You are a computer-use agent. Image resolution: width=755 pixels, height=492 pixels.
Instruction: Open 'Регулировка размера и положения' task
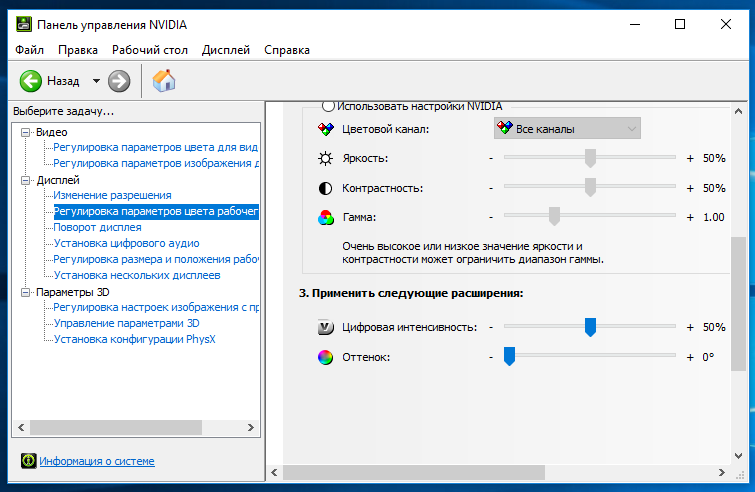click(x=156, y=259)
